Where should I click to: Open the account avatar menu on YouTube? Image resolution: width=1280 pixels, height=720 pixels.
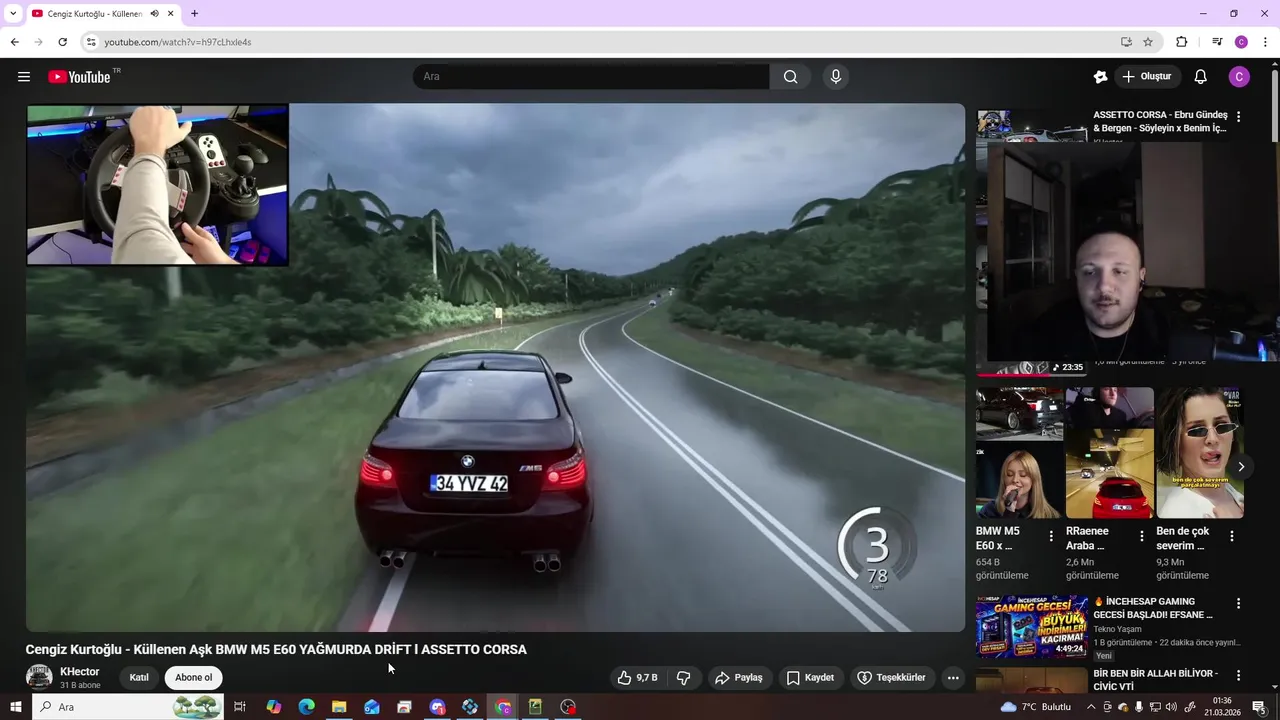[x=1239, y=77]
